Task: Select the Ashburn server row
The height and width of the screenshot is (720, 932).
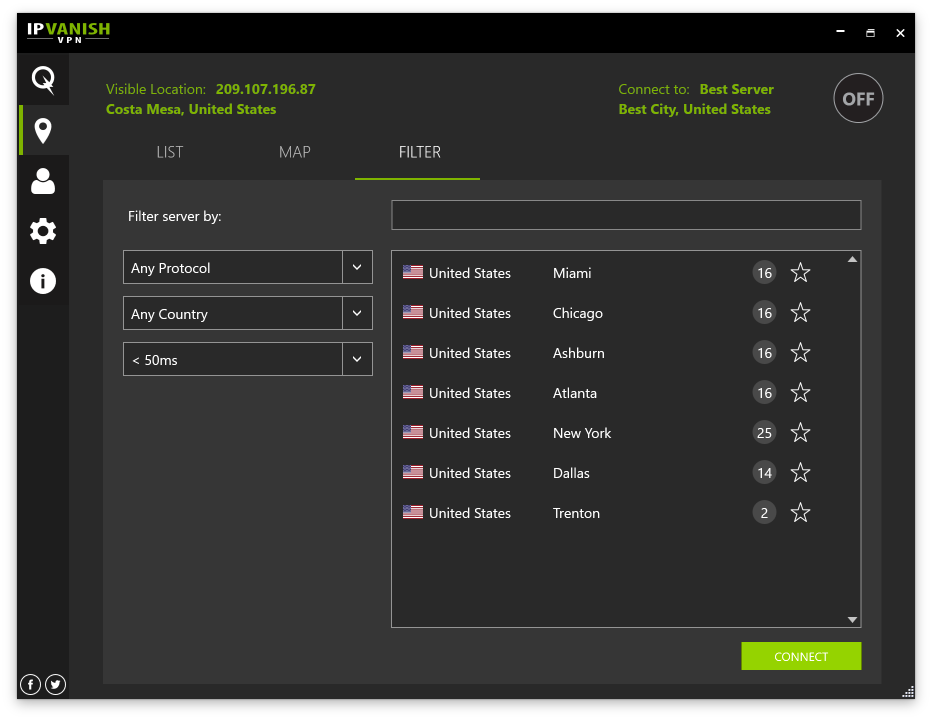Action: 618,353
